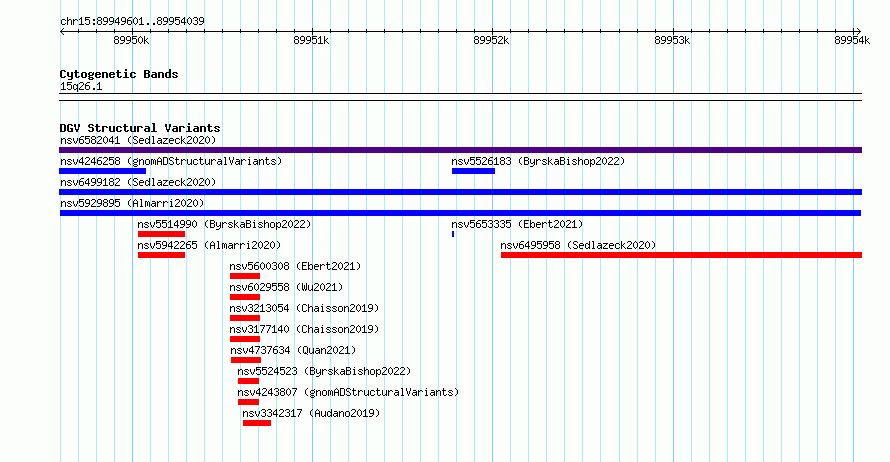Click the DGV Structural Variants track title
Image resolution: width=890 pixels, height=462 pixels.
click(x=140, y=128)
